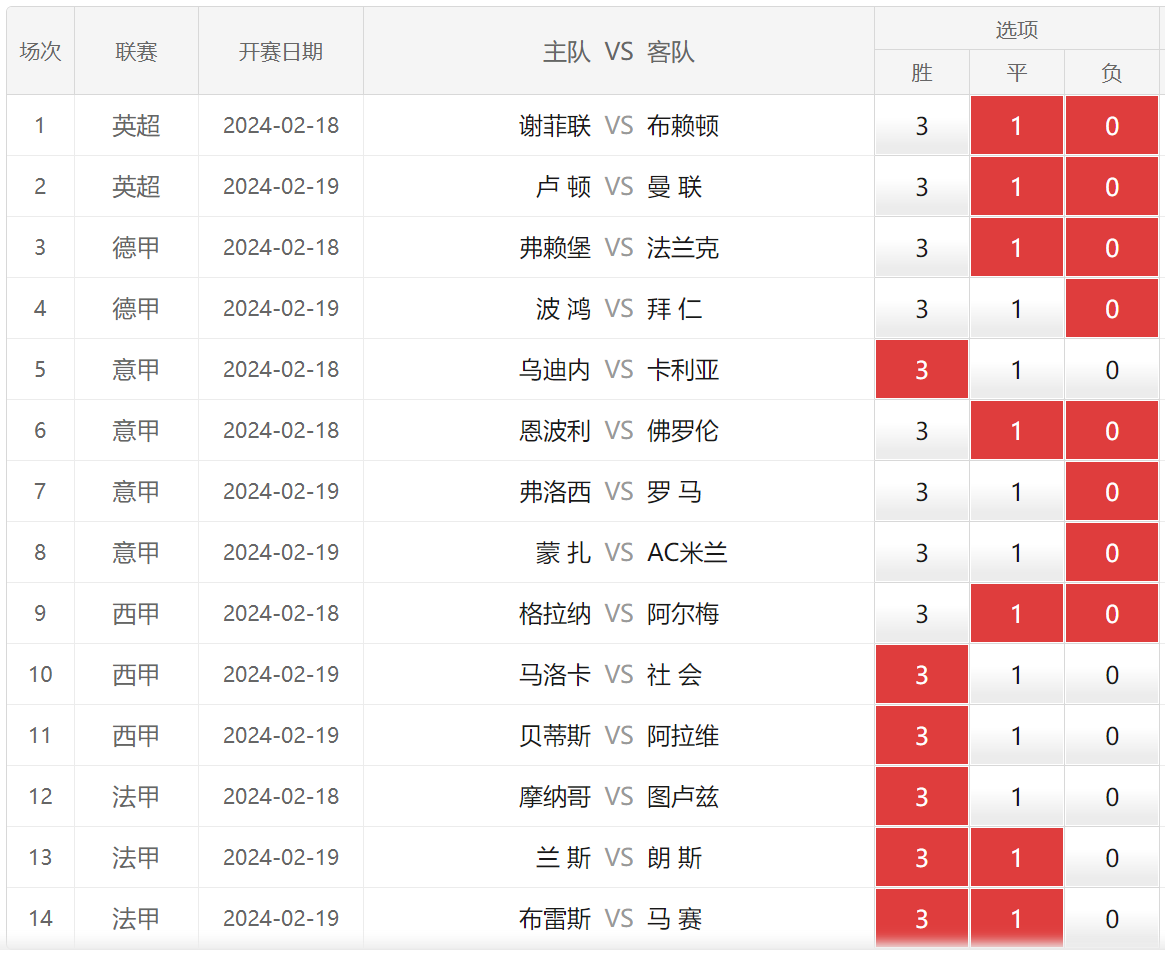Image resolution: width=1165 pixels, height=961 pixels.
Task: Click 德甲 league cell in match 3
Action: [x=136, y=247]
